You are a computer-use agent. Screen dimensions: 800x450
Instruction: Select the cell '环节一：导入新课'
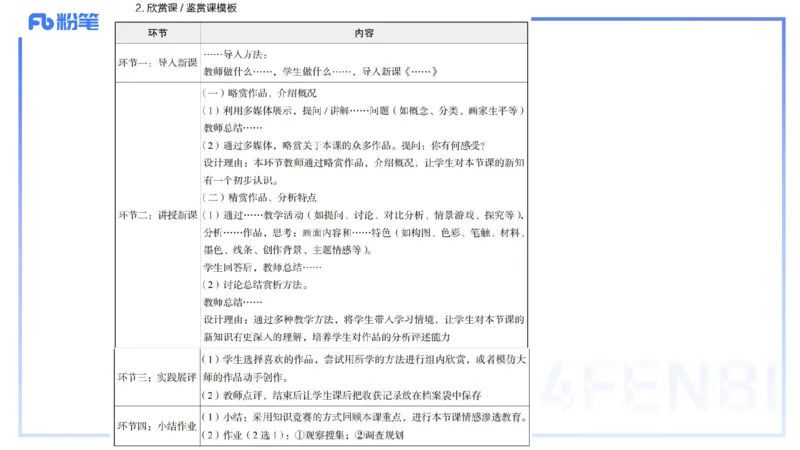coord(158,63)
